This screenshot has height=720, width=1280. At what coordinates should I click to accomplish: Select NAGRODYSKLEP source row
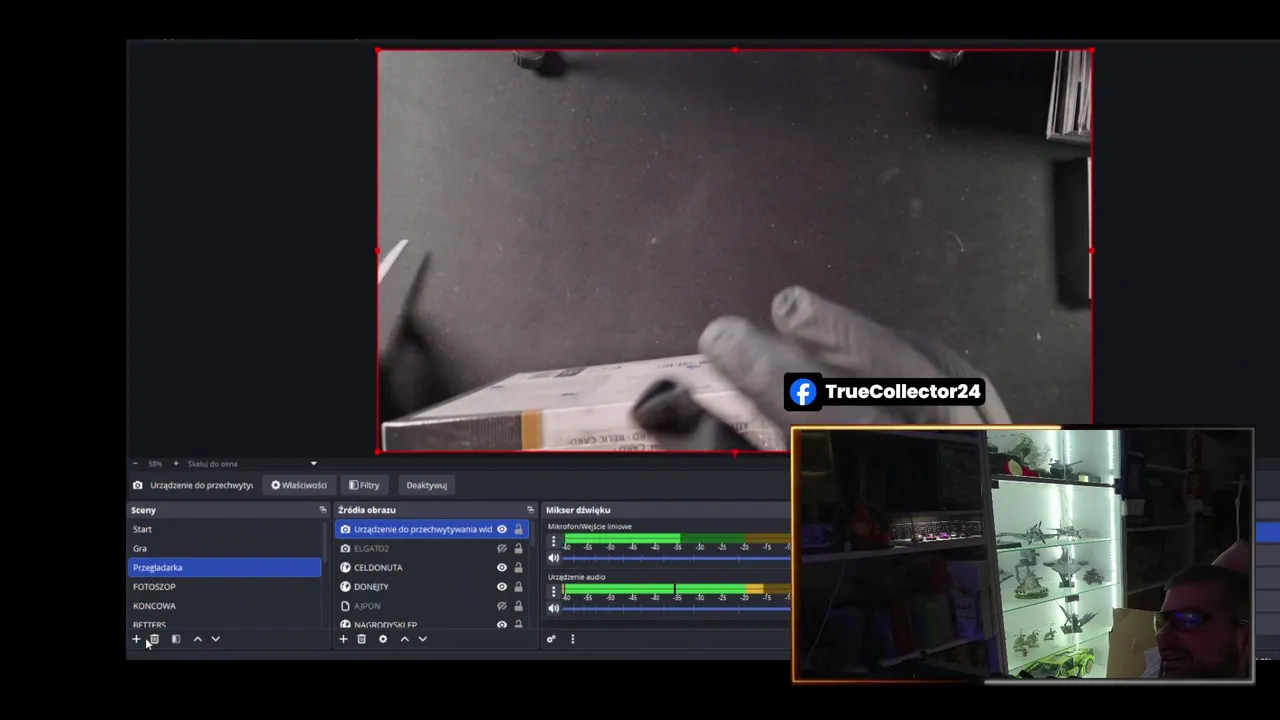pyautogui.click(x=431, y=625)
